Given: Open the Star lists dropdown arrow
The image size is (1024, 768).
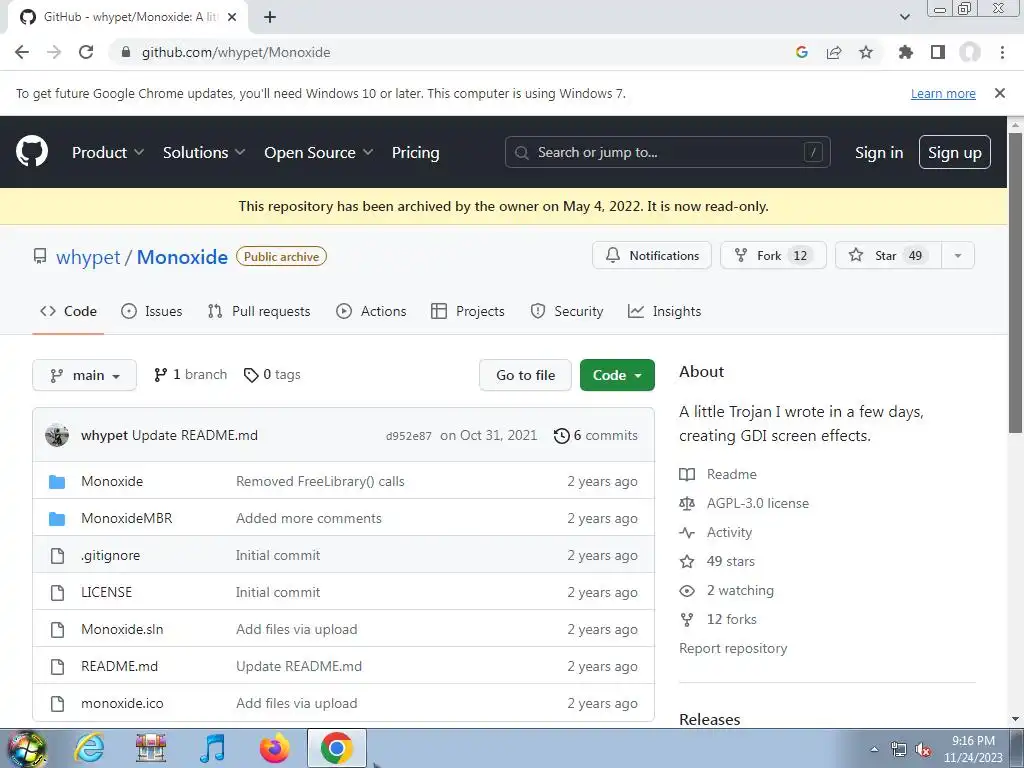Looking at the screenshot, I should click(958, 255).
